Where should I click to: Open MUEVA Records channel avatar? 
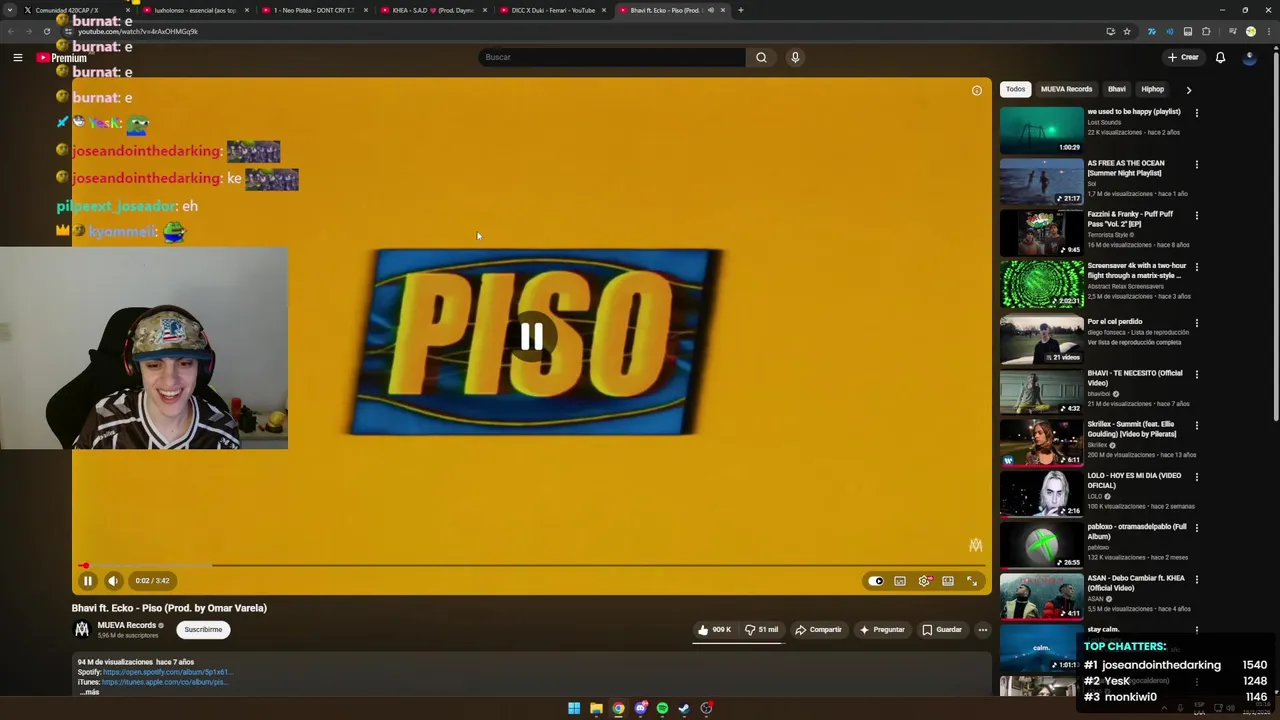82,630
